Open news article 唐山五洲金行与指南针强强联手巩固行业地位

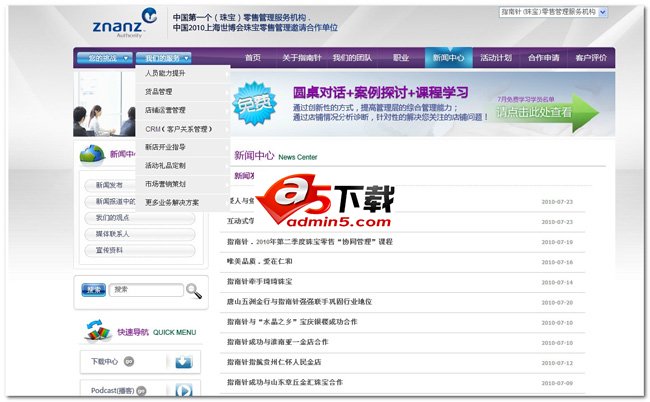(299, 302)
